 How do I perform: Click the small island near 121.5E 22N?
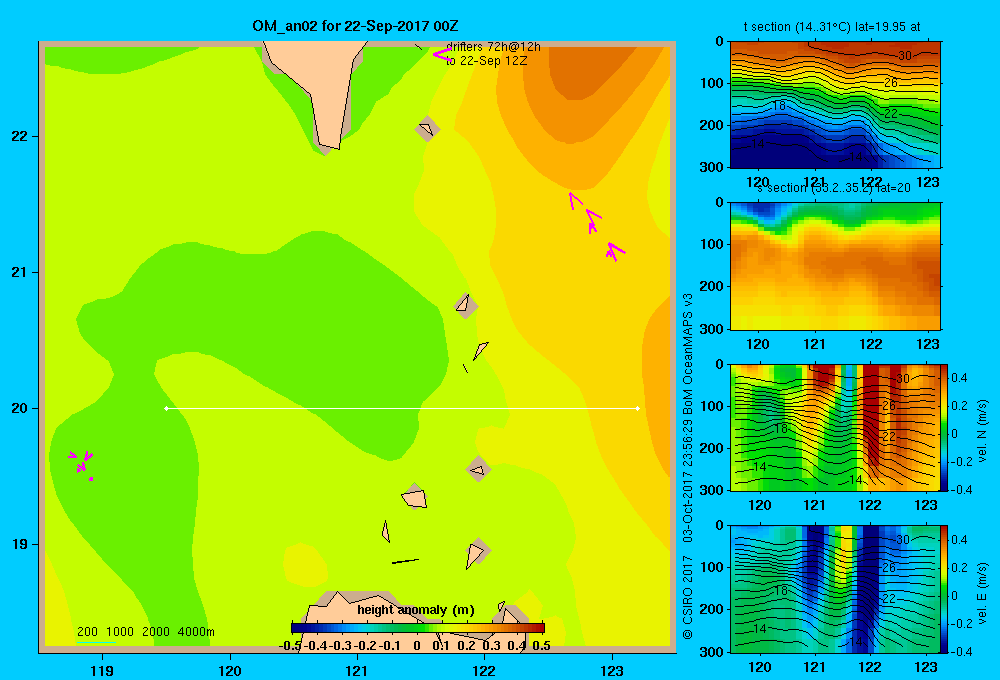[x=427, y=129]
